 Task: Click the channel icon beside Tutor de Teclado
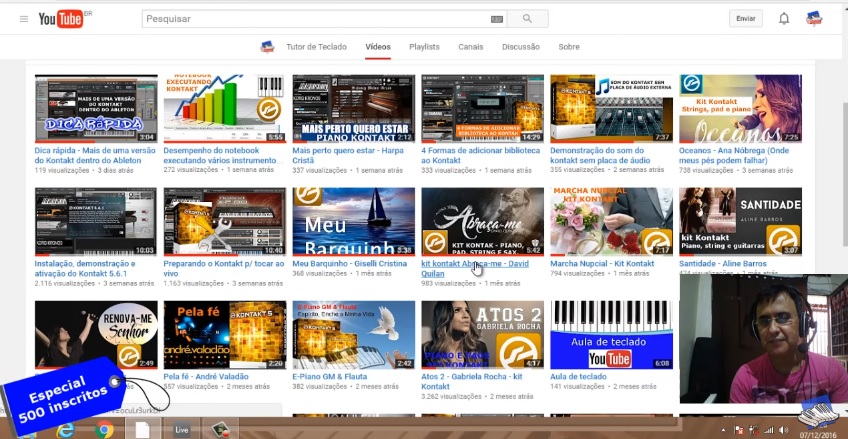pos(267,46)
